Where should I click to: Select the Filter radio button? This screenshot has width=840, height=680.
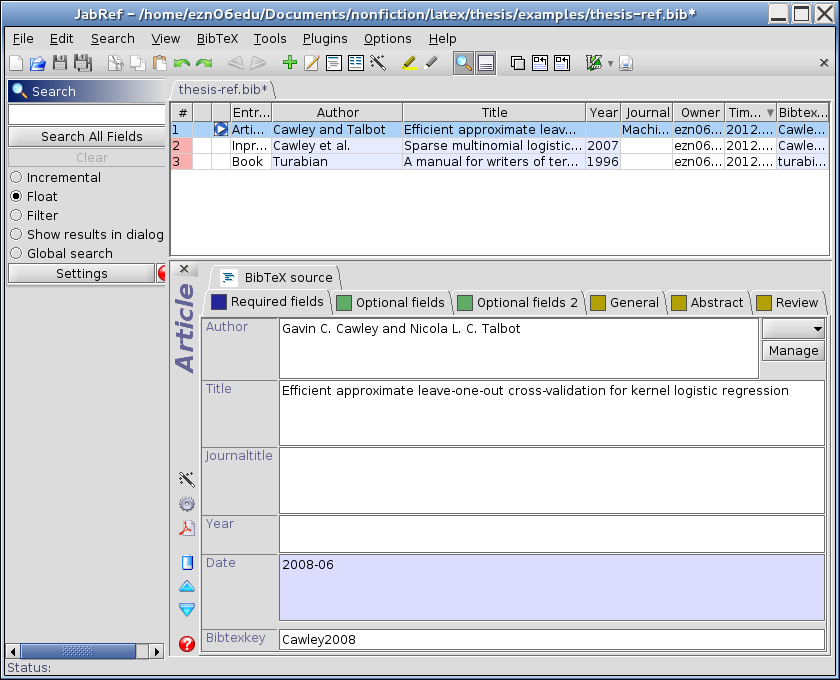pyautogui.click(x=16, y=215)
